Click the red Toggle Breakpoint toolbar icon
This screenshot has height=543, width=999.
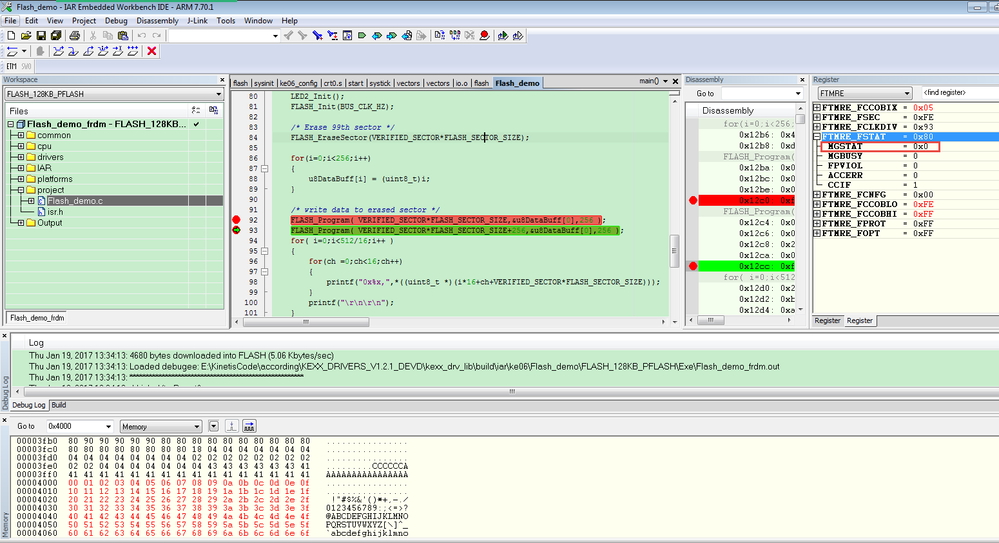click(x=484, y=35)
